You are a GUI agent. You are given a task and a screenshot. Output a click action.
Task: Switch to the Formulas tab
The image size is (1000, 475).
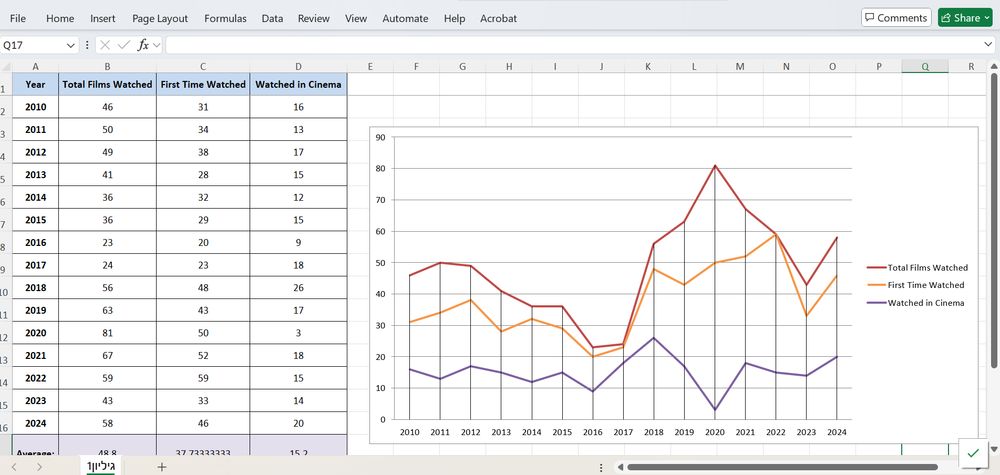225,18
